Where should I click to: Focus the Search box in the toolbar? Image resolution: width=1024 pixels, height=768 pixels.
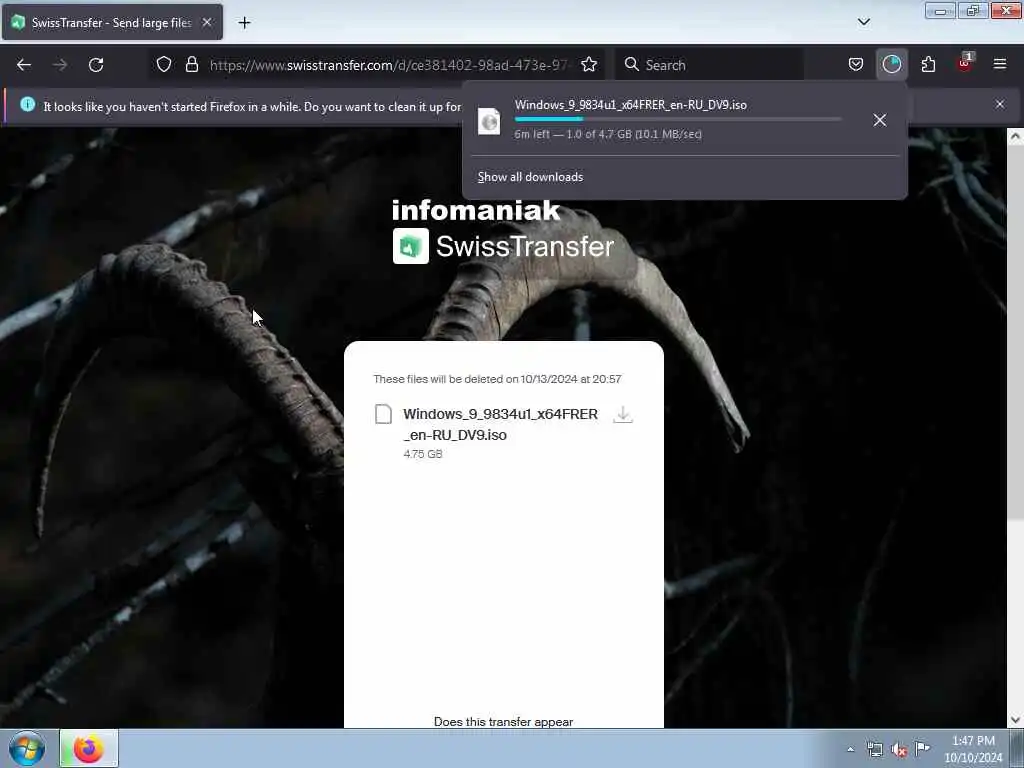pyautogui.click(x=710, y=65)
